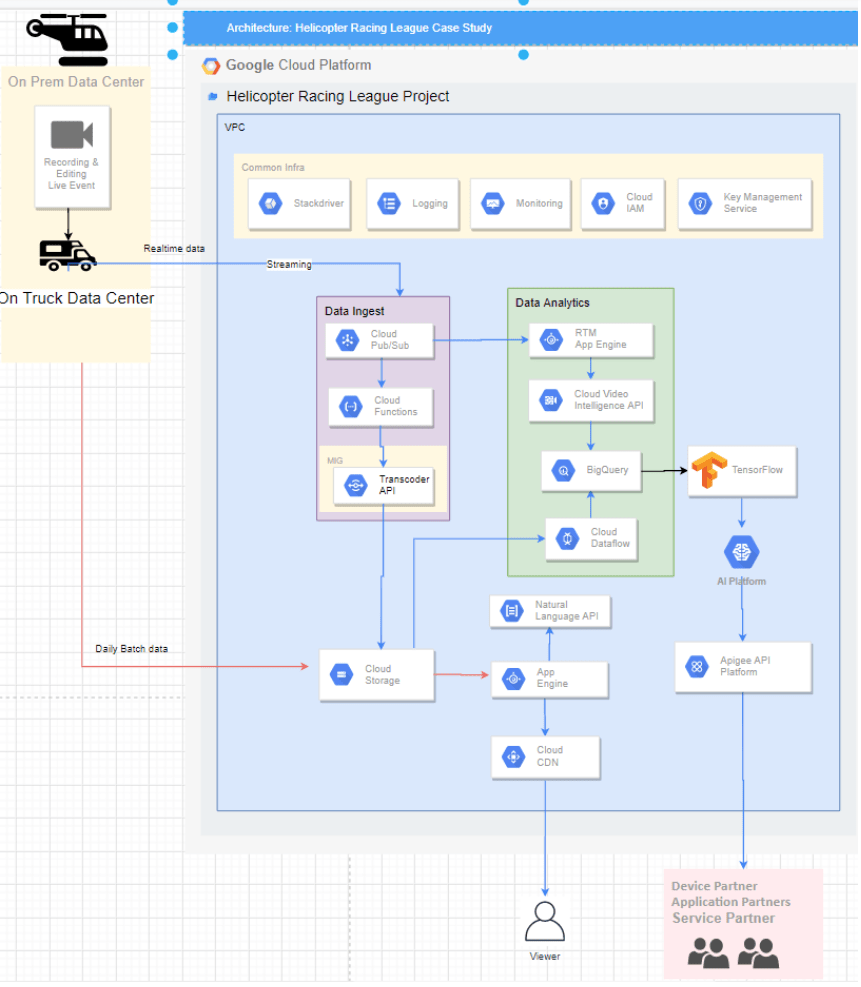This screenshot has width=861, height=987.
Task: Select the 'Daily Batch data' label
Action: pyautogui.click(x=132, y=649)
